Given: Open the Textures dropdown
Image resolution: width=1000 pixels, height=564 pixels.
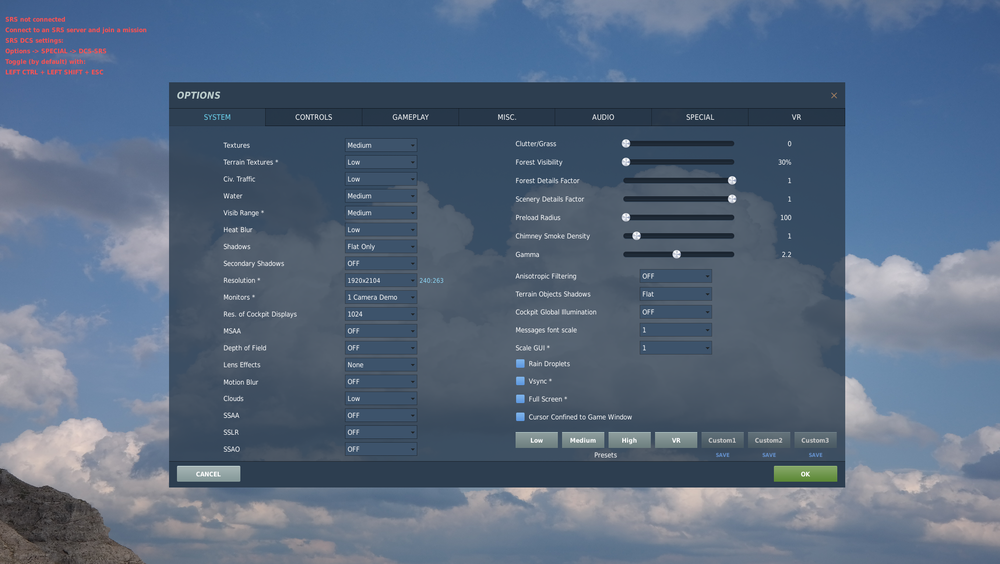Looking at the screenshot, I should point(381,145).
